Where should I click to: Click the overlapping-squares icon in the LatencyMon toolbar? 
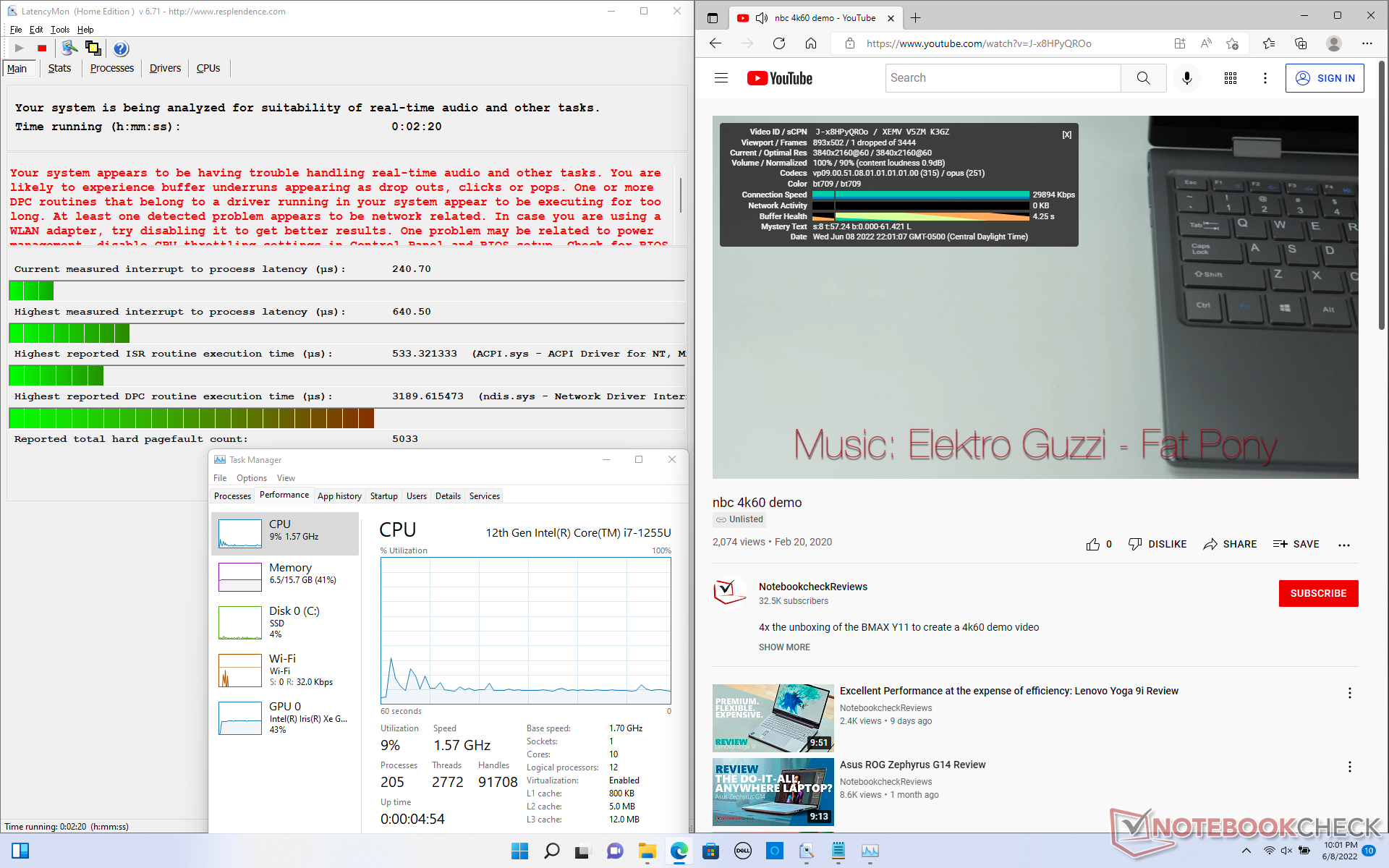93,48
